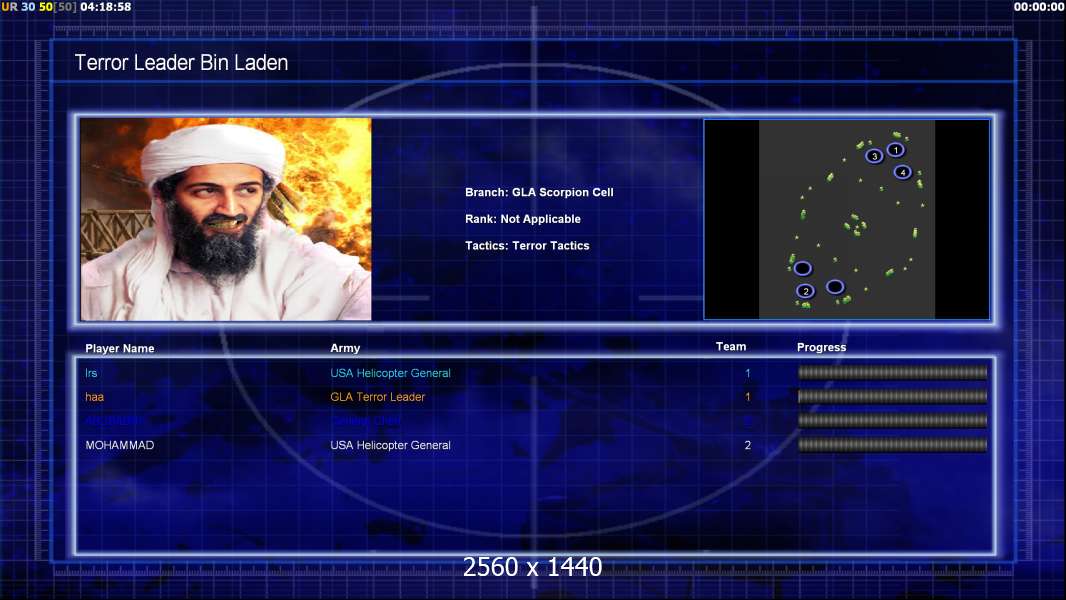Click the '2560 x 1440' resolution label

pos(532,567)
